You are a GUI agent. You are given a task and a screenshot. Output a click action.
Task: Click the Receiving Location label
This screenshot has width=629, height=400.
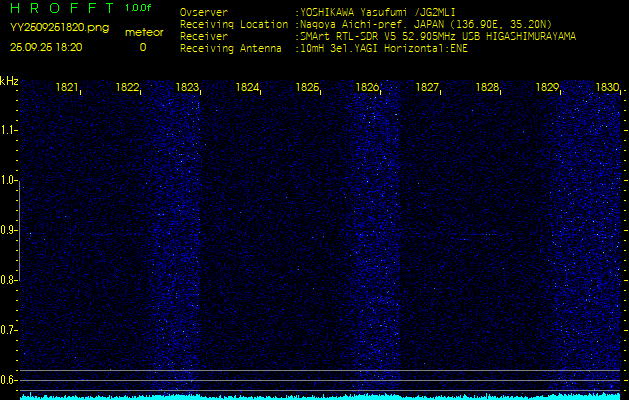pos(234,24)
